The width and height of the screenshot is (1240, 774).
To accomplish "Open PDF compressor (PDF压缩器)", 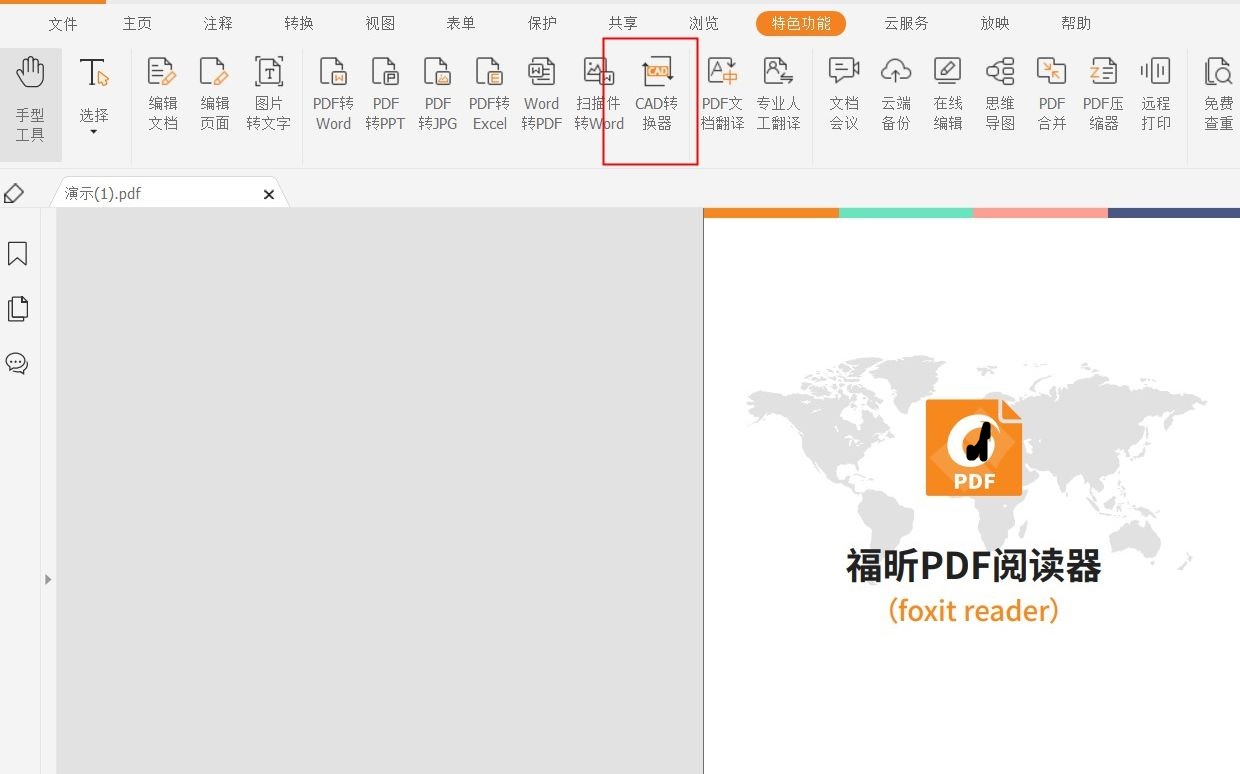I will pyautogui.click(x=1104, y=95).
